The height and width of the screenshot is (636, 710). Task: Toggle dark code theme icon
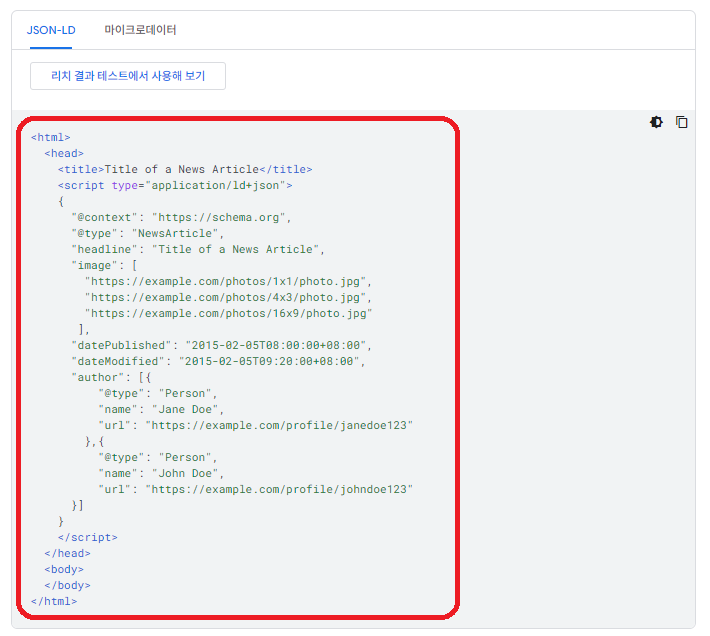point(656,122)
